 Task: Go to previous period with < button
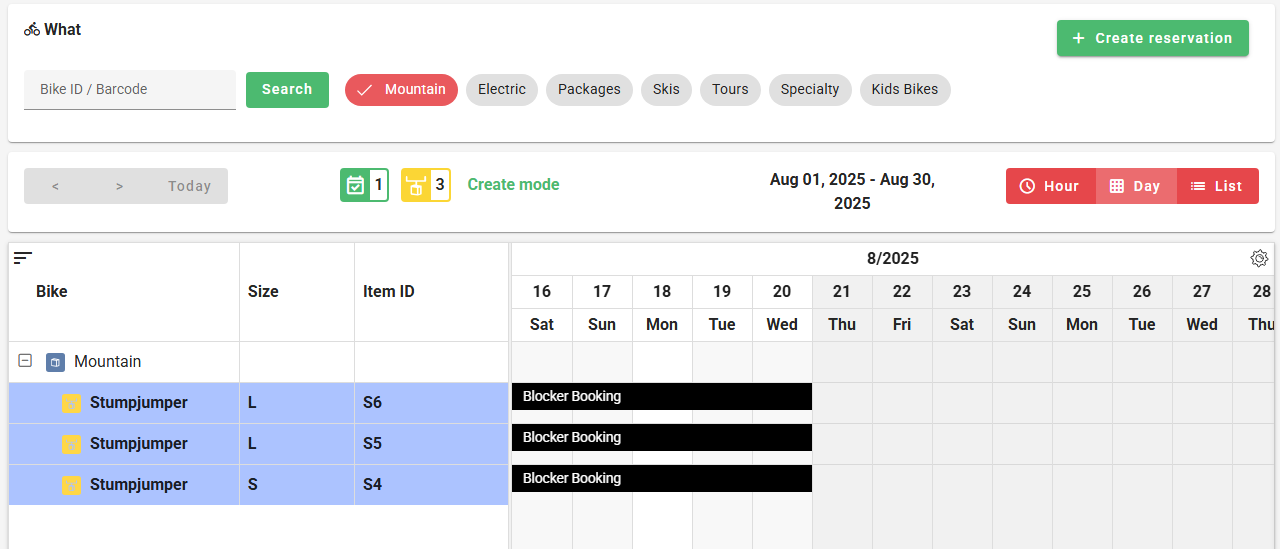click(x=55, y=186)
